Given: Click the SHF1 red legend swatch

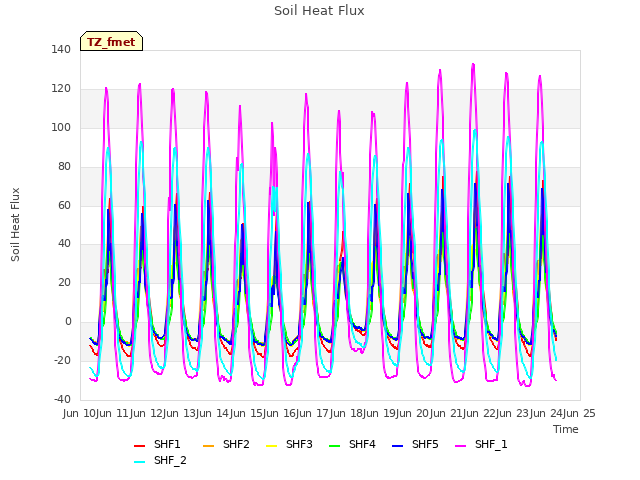Looking at the screenshot, I should (x=139, y=446).
